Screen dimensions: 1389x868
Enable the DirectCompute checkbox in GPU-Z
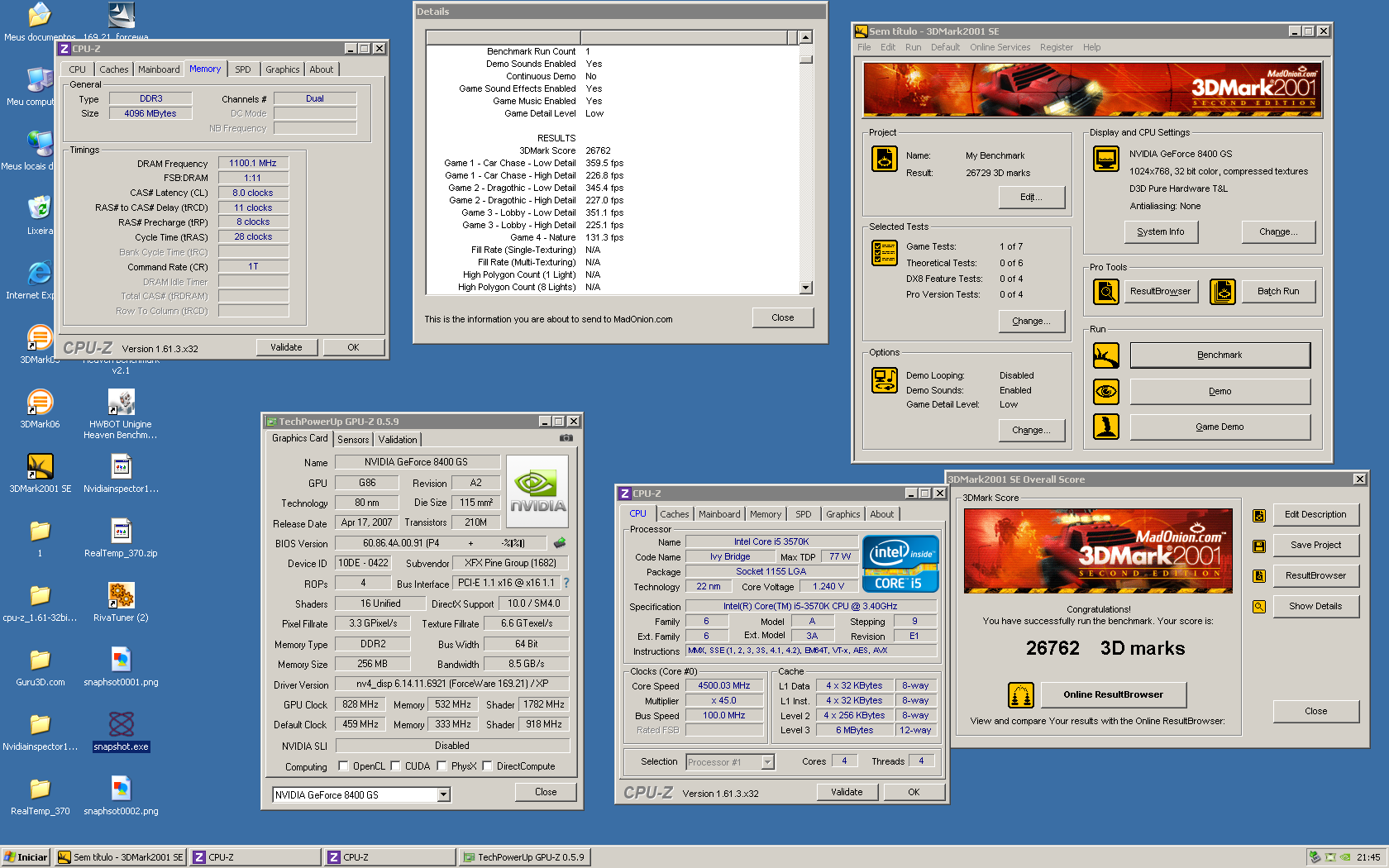(487, 766)
